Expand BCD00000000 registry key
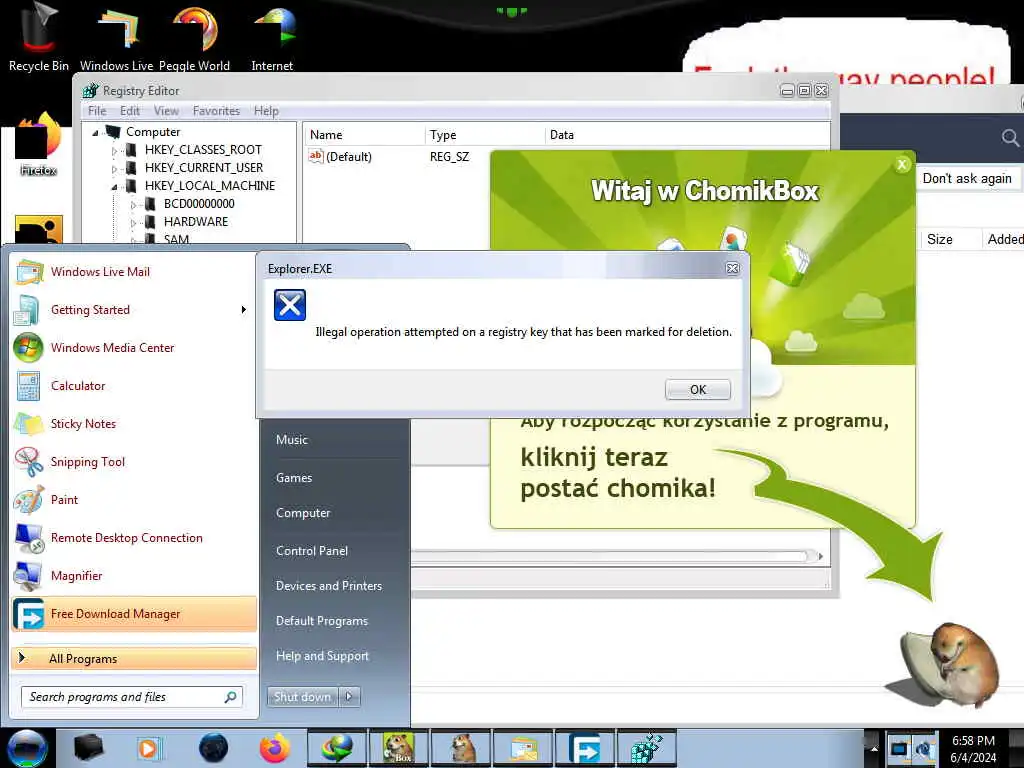 pyautogui.click(x=133, y=204)
